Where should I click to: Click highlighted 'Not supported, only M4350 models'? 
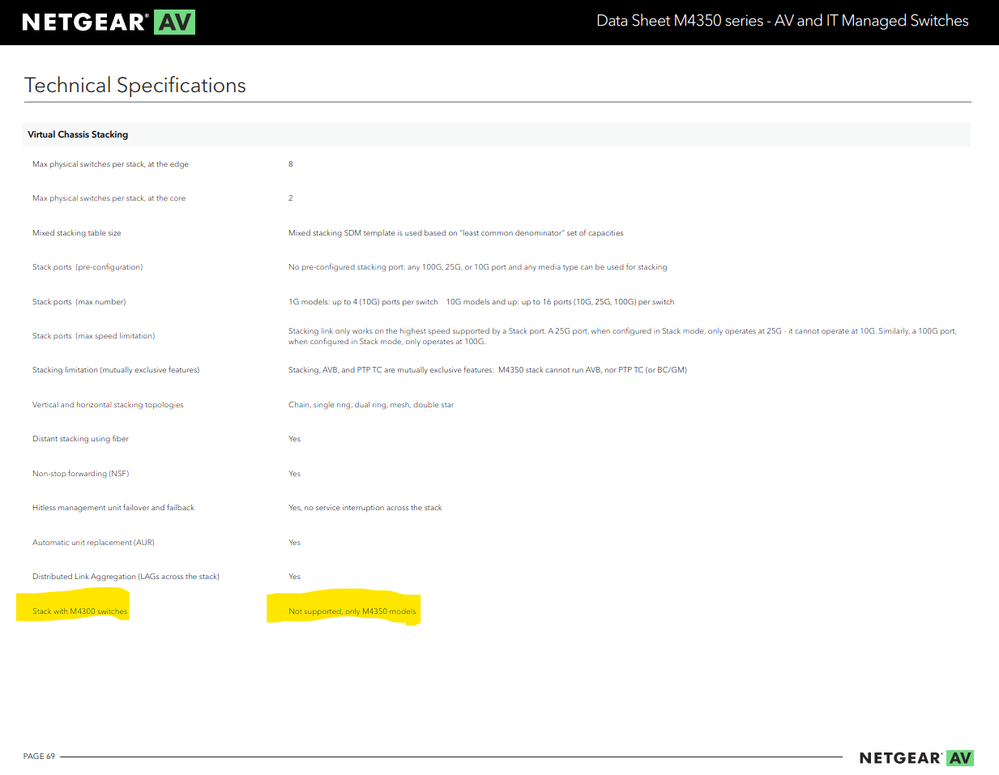(x=352, y=611)
